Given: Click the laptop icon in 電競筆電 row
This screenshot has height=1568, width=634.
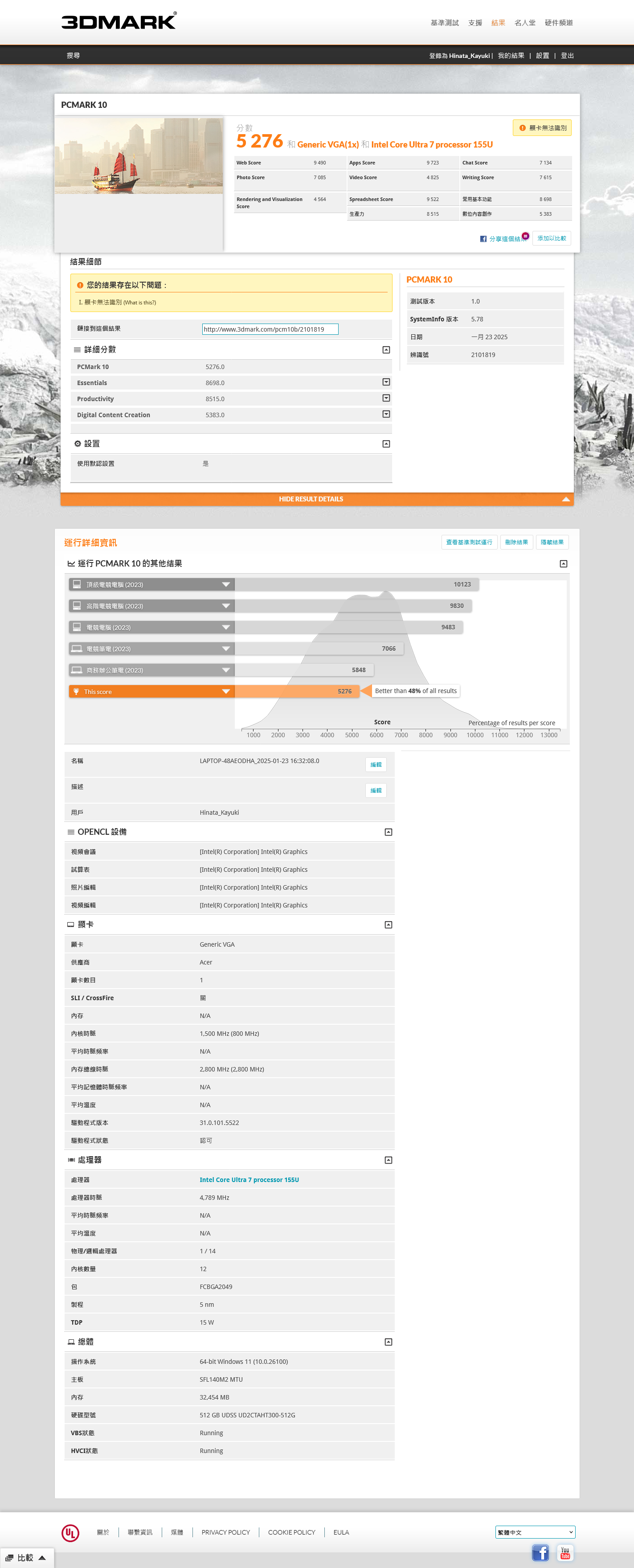Looking at the screenshot, I should click(77, 648).
